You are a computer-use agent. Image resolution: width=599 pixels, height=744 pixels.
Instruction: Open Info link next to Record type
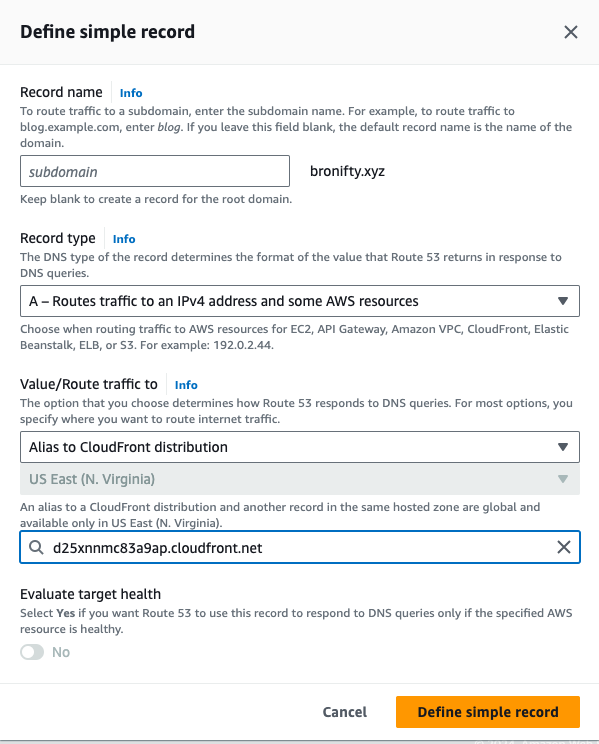coord(124,239)
